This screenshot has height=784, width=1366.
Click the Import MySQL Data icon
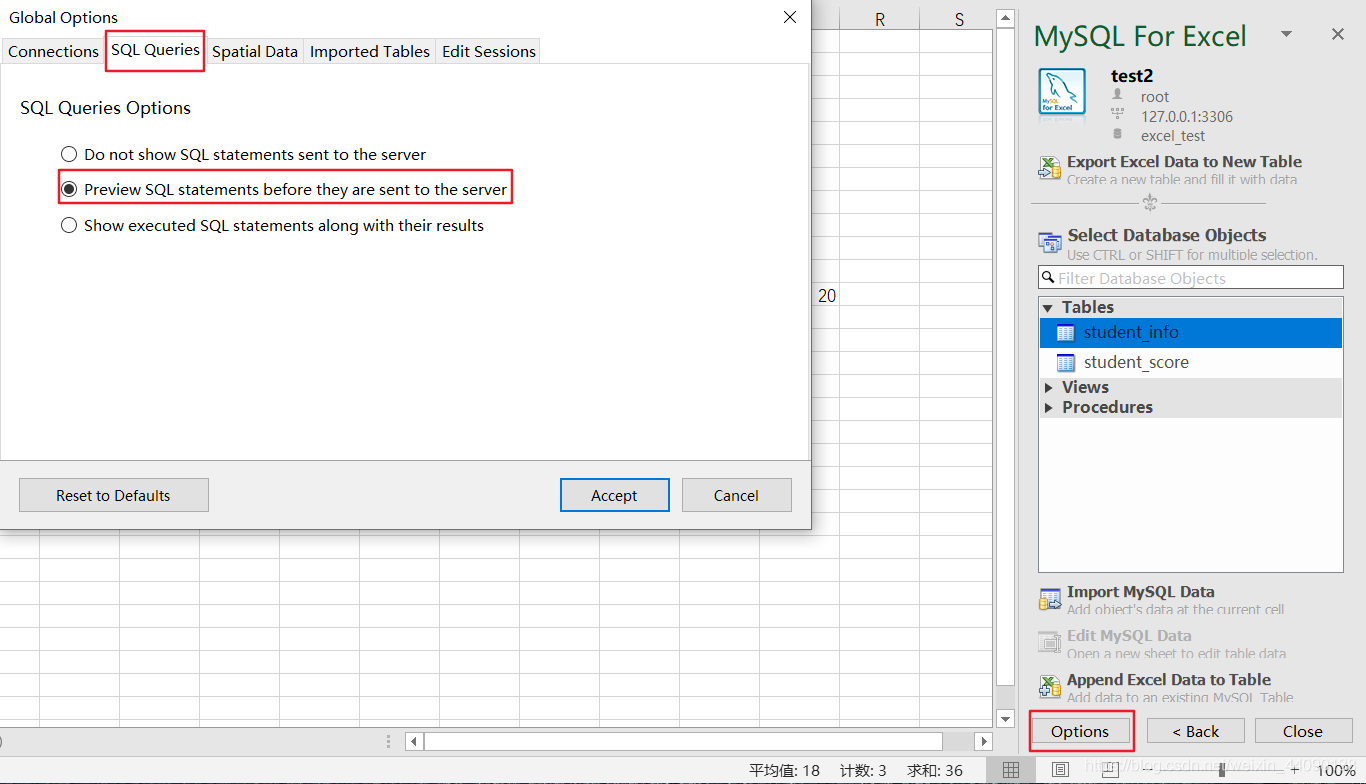coord(1050,599)
